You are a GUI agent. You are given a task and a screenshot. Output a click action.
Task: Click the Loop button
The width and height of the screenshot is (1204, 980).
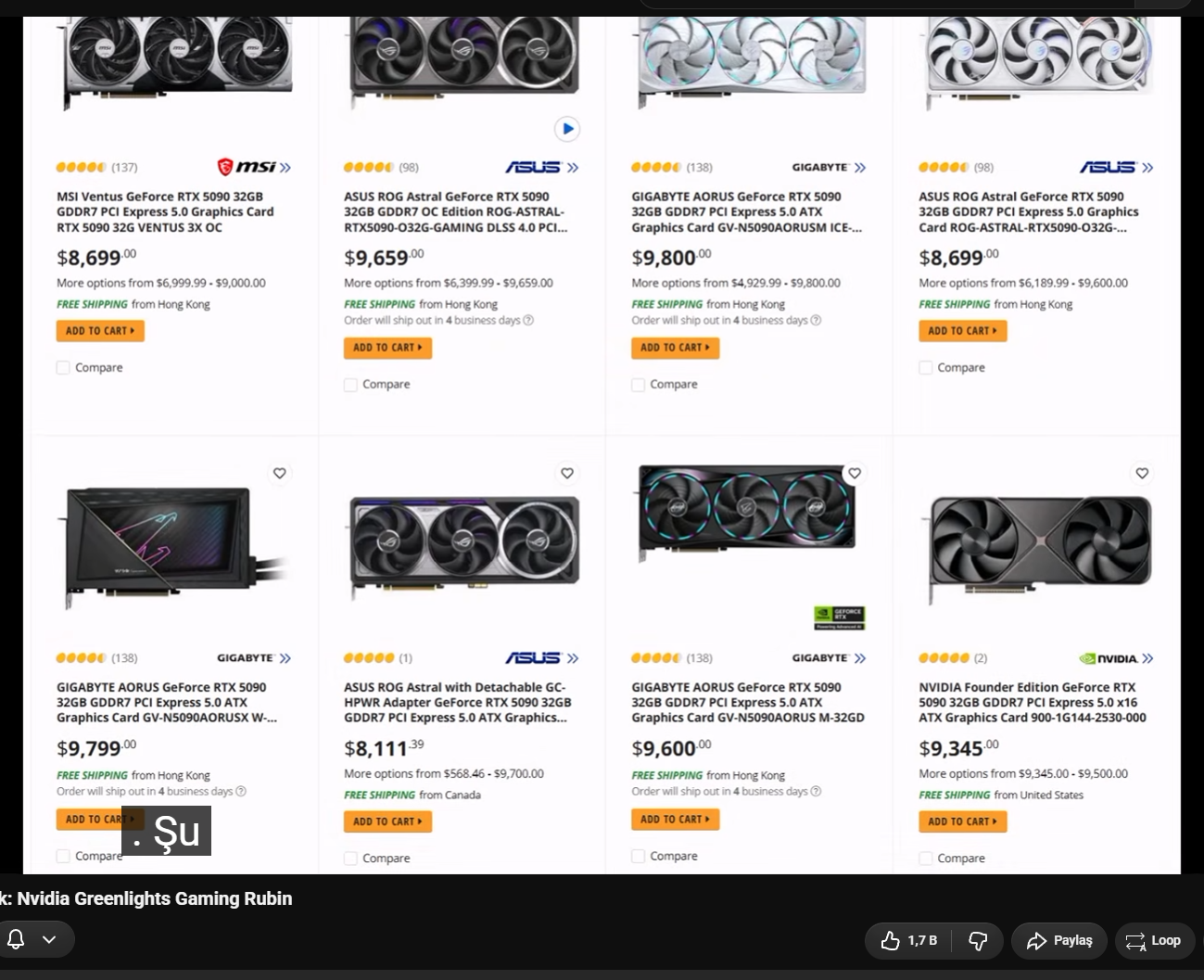point(1154,940)
